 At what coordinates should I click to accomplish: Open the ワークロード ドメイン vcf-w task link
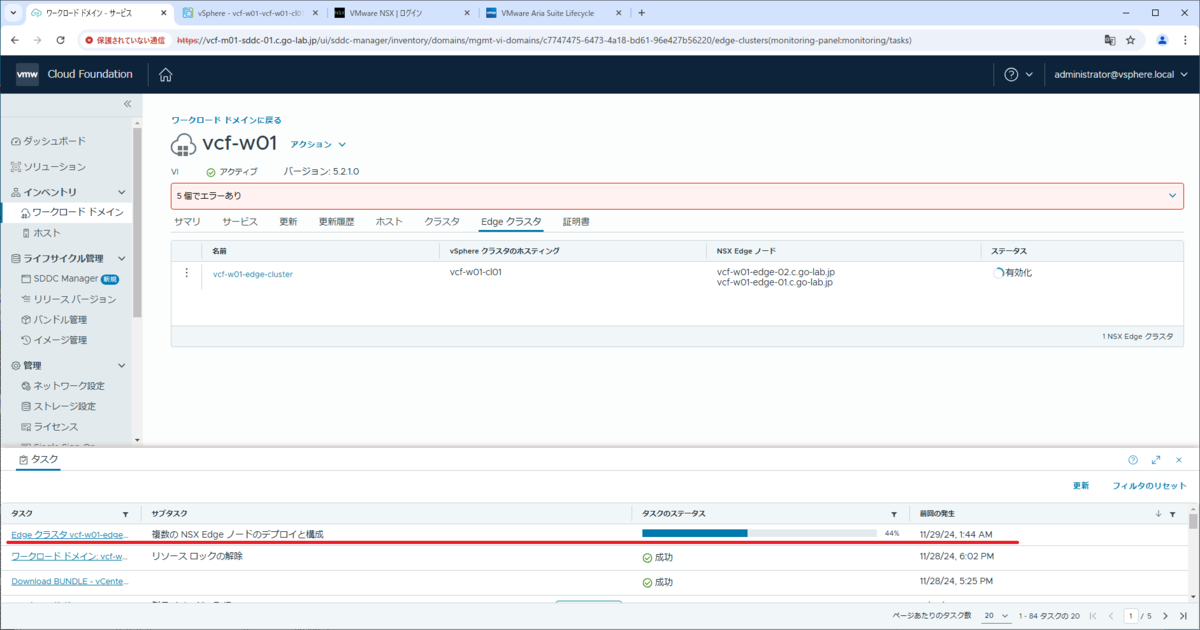coord(69,556)
